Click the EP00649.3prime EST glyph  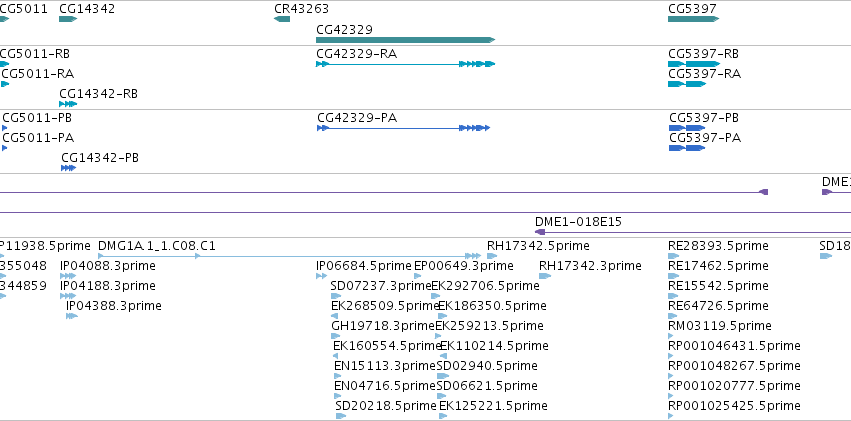(x=417, y=276)
